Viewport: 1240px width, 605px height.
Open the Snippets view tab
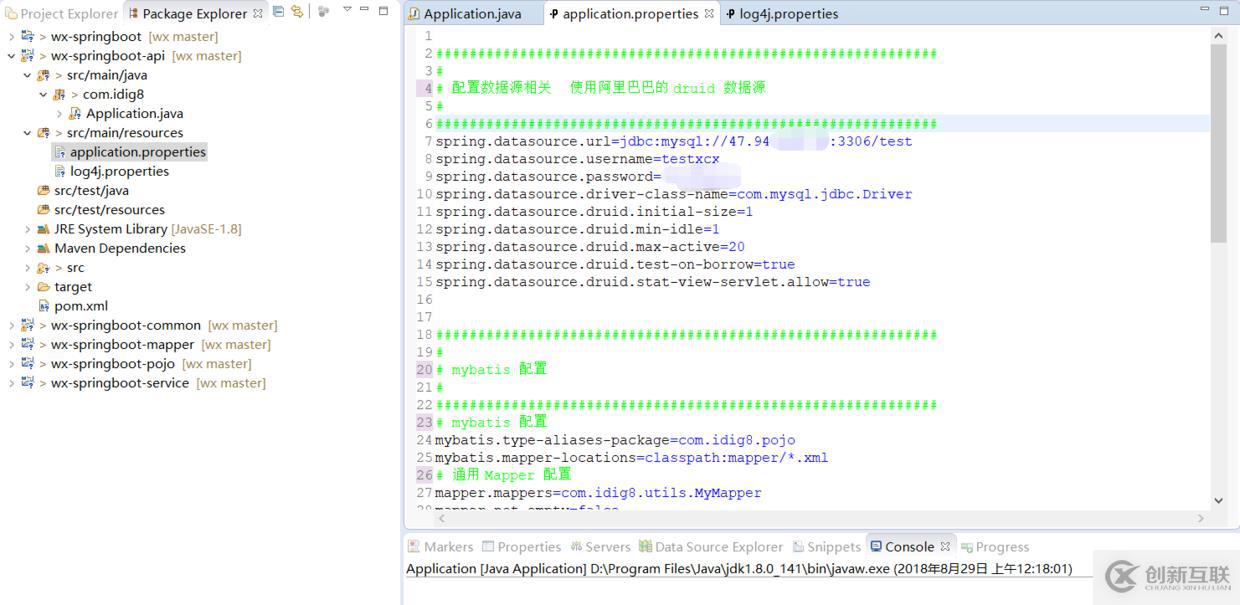pos(826,547)
